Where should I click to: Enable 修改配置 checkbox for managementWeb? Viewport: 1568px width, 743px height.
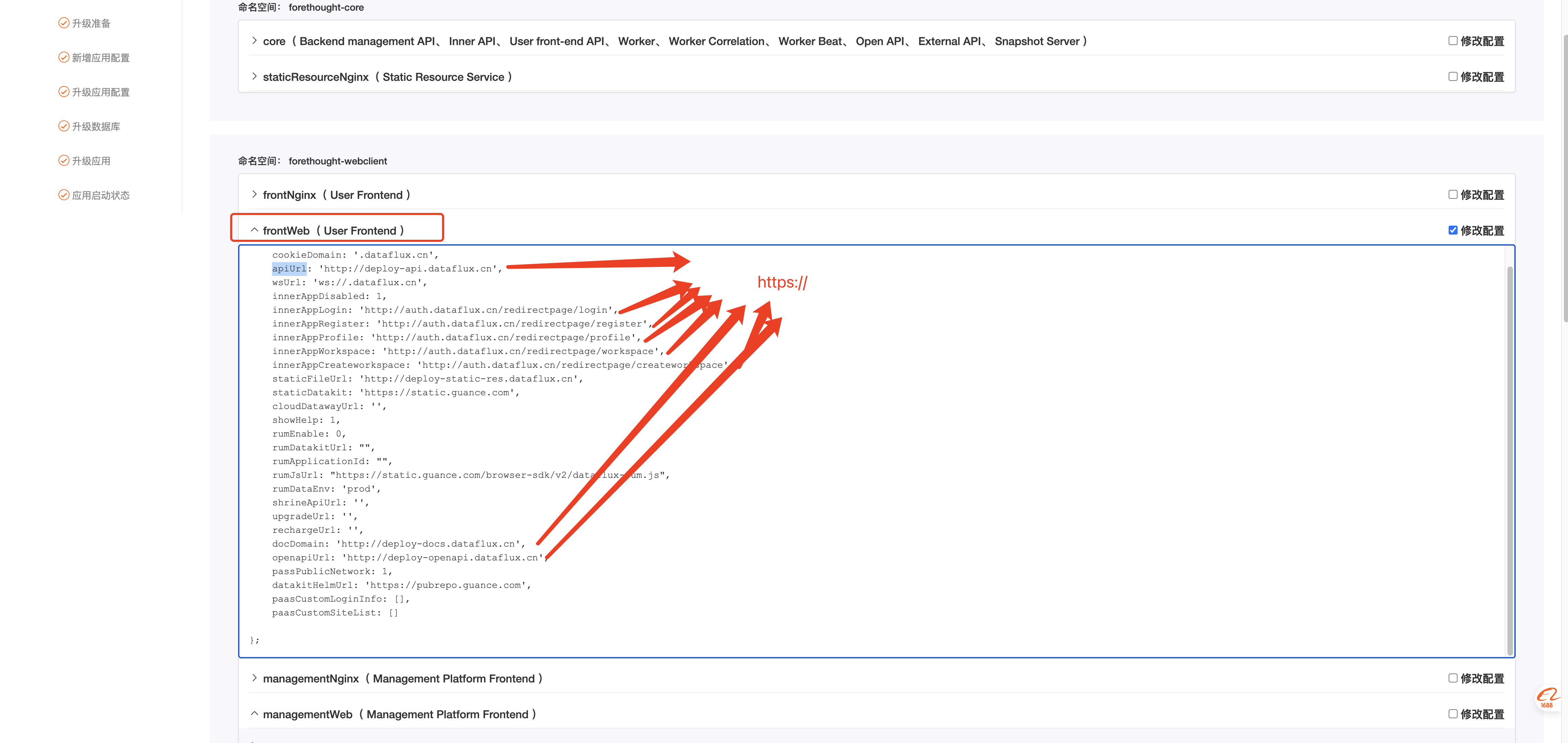point(1452,714)
